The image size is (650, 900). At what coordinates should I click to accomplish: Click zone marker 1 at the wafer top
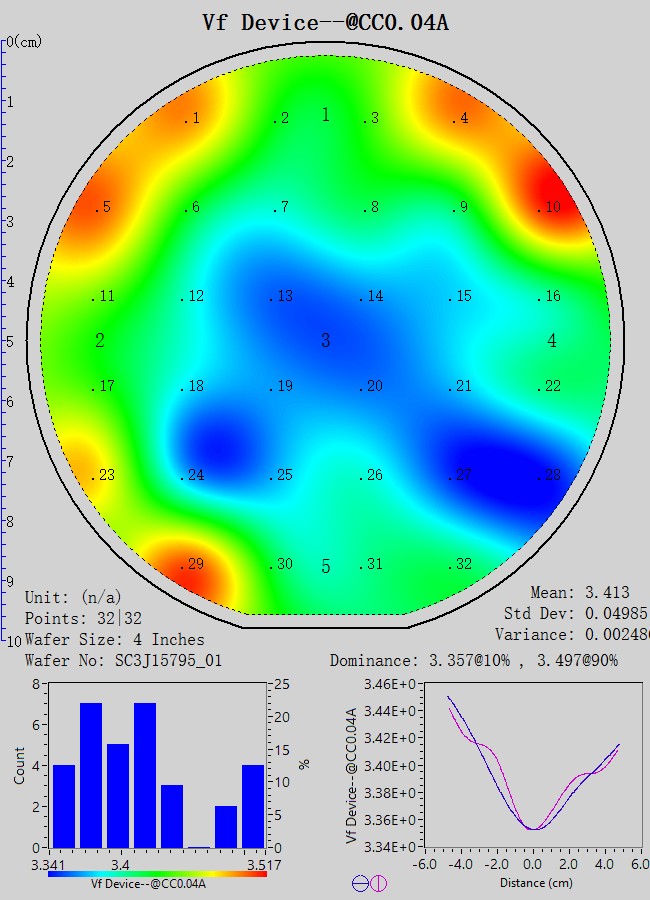325,115
